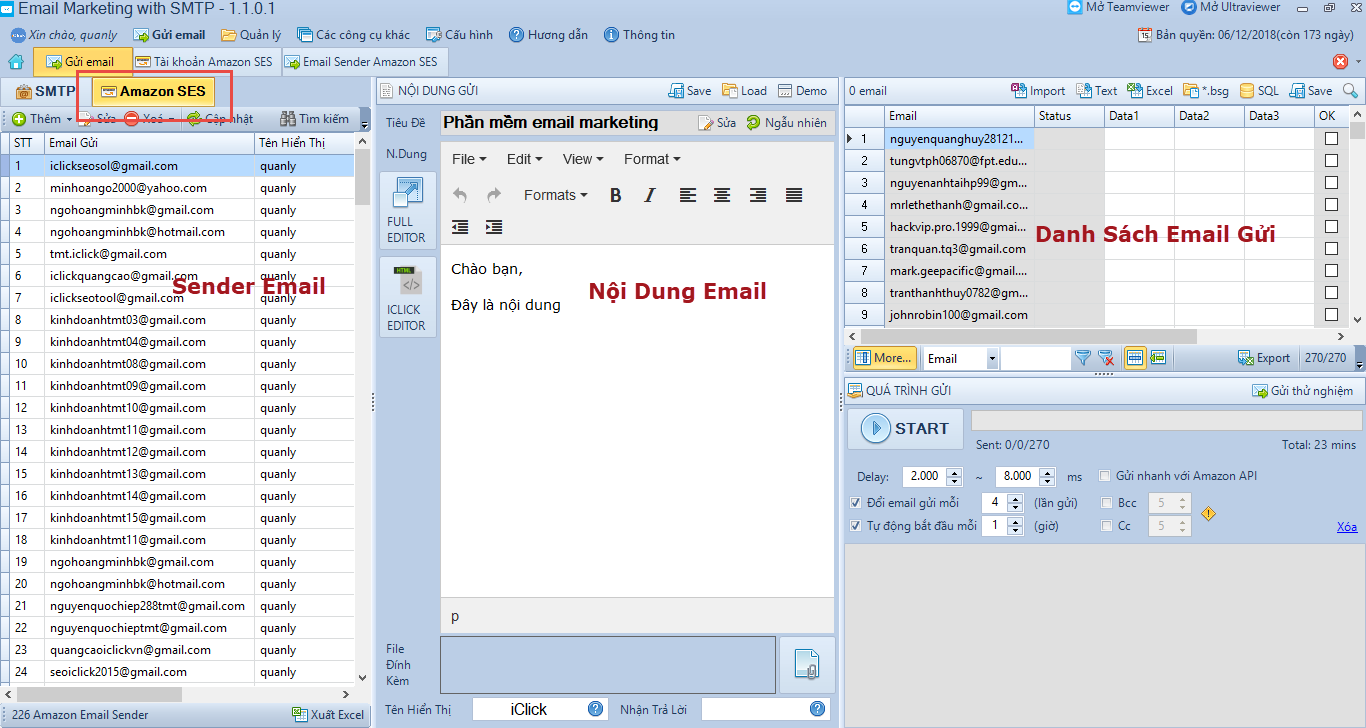The height and width of the screenshot is (728, 1366).
Task: Enable the Bcc checkbox
Action: pos(1106,503)
